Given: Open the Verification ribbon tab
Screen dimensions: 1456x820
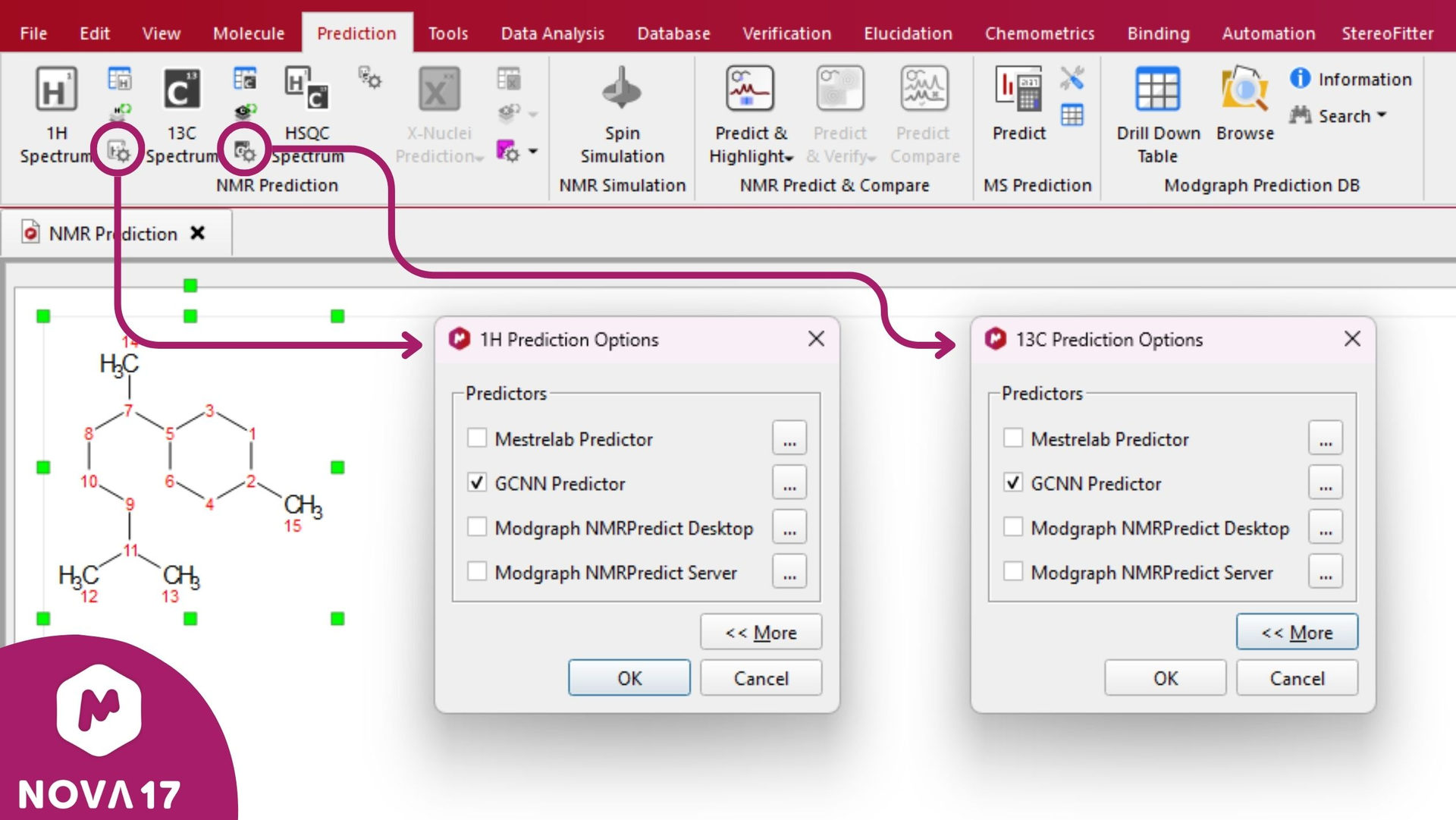Looking at the screenshot, I should click(786, 33).
